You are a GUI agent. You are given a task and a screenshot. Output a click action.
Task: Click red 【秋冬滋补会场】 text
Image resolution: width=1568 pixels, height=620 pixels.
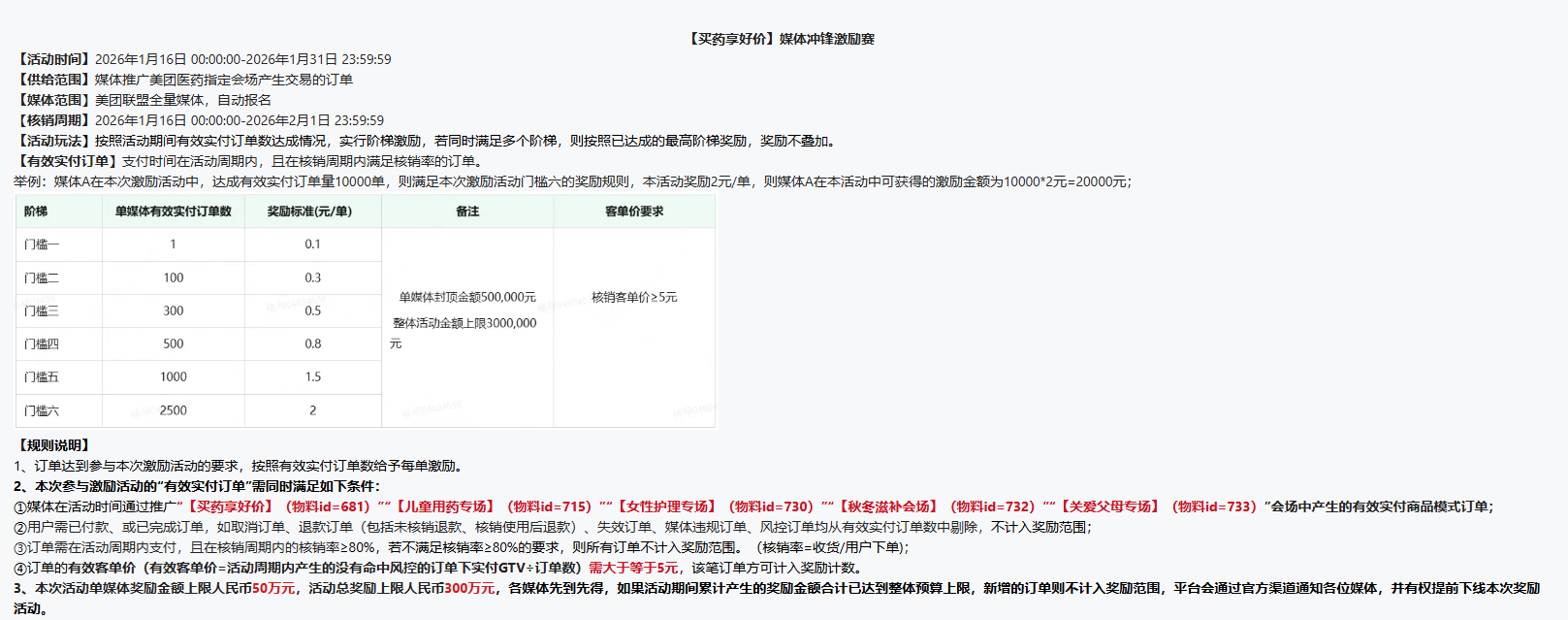(887, 506)
